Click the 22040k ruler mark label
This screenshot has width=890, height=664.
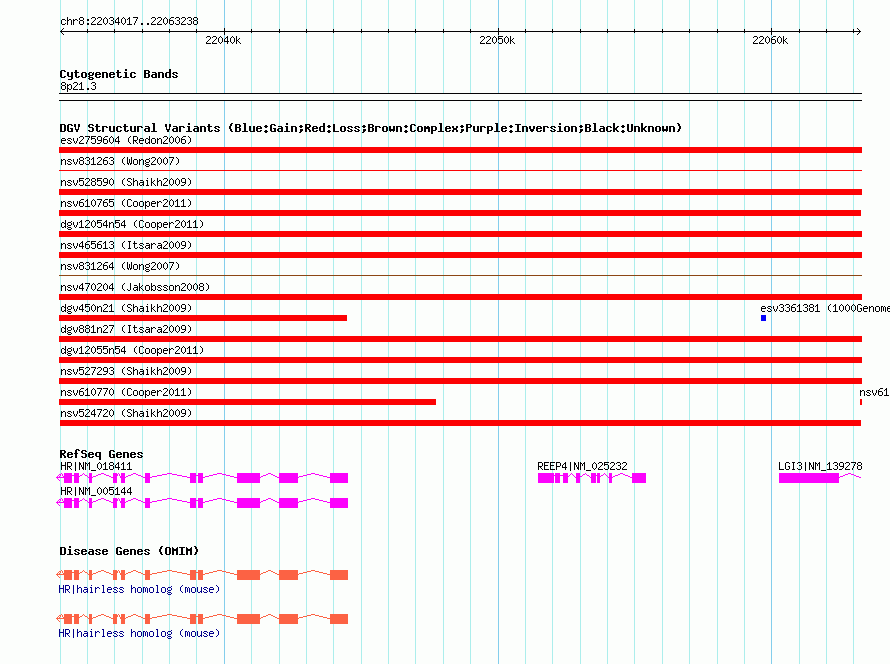[223, 40]
